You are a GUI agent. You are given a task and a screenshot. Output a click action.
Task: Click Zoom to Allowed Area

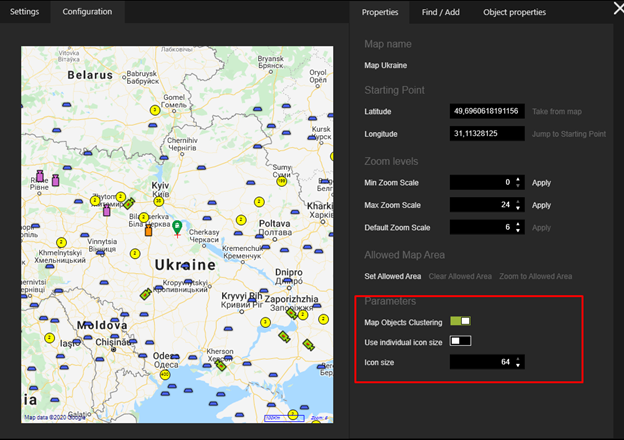pyautogui.click(x=536, y=276)
